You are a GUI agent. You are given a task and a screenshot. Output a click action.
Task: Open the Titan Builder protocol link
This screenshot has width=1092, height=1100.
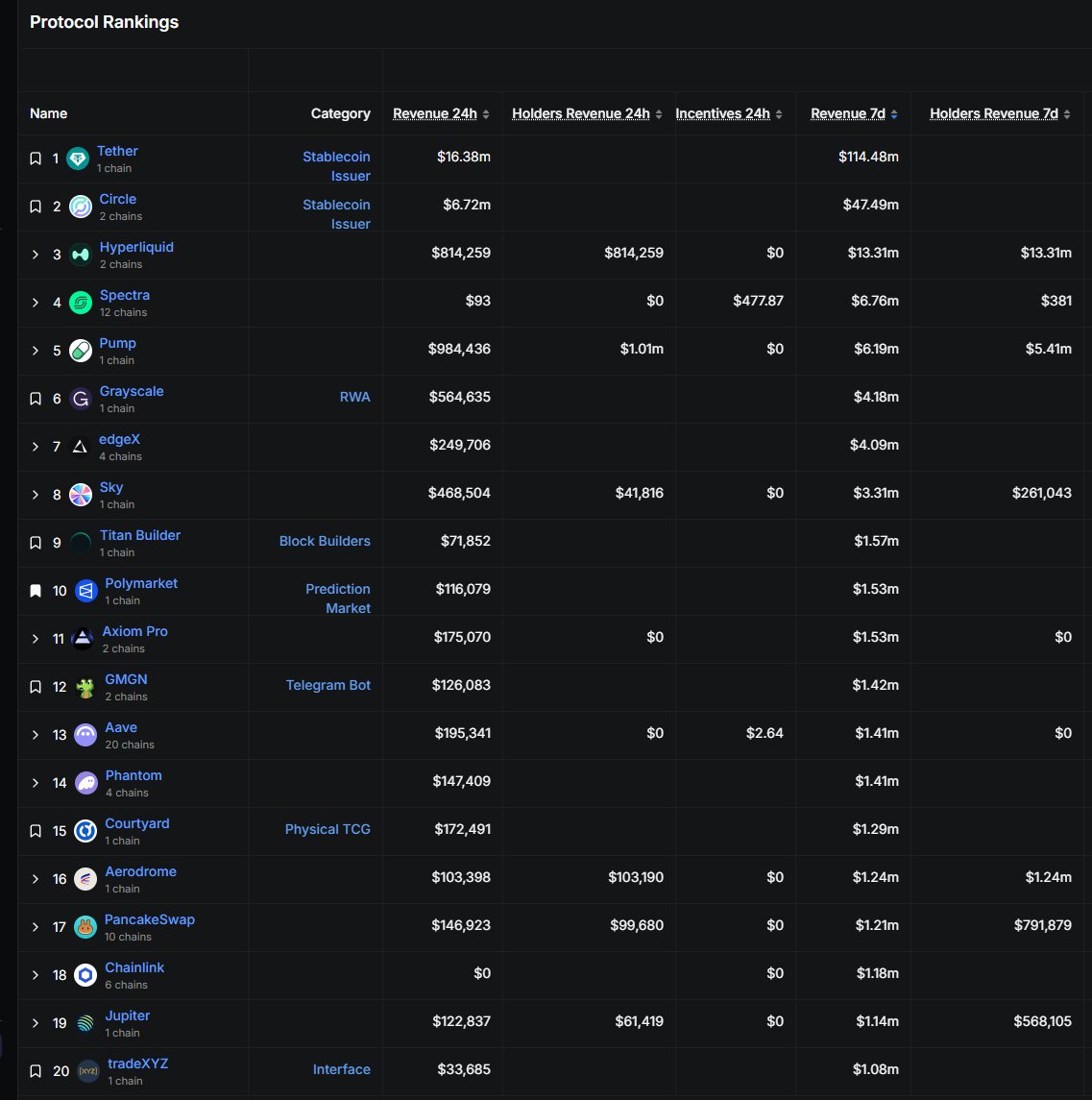click(x=139, y=535)
